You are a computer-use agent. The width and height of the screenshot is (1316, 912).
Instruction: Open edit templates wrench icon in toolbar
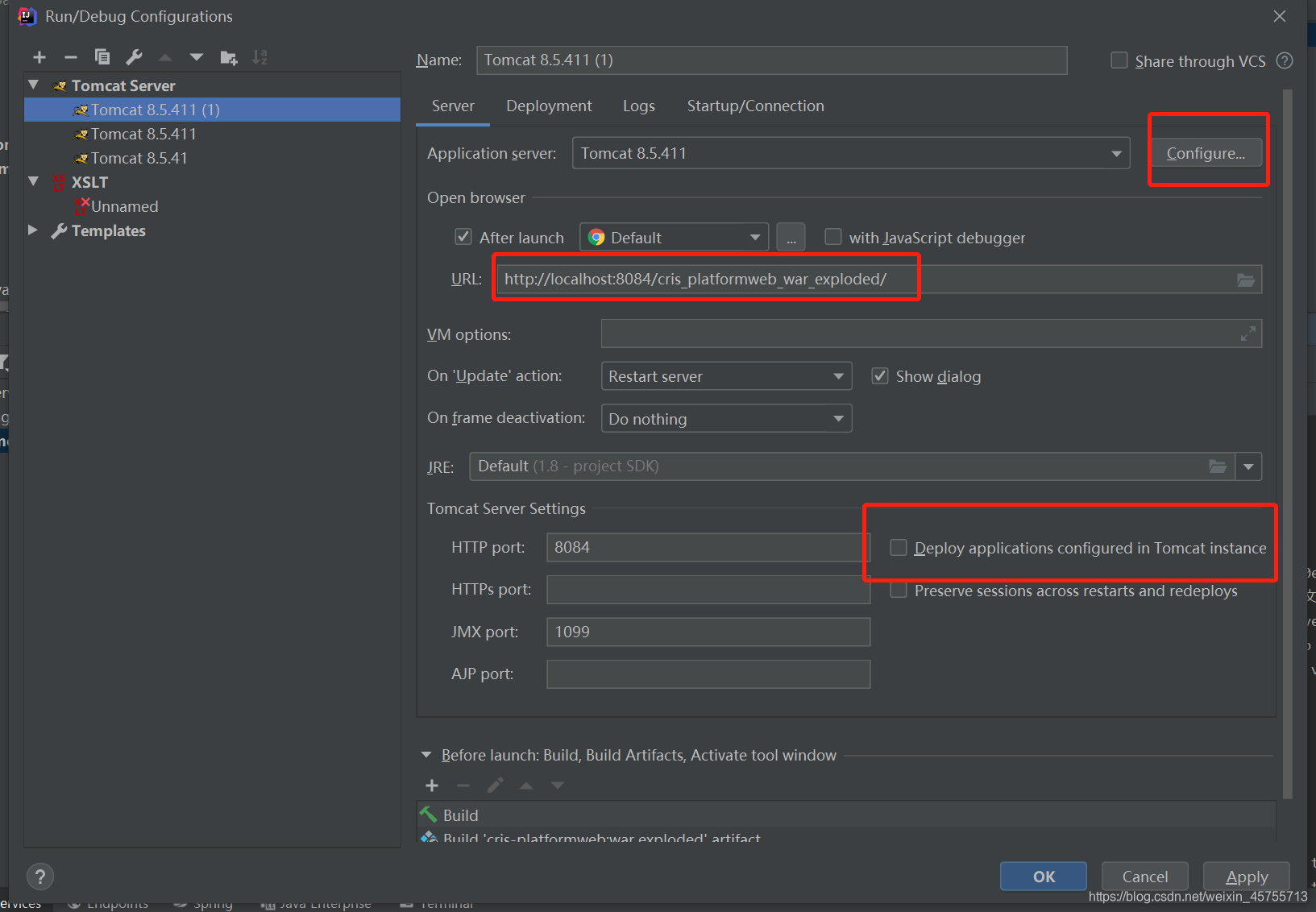coord(134,57)
